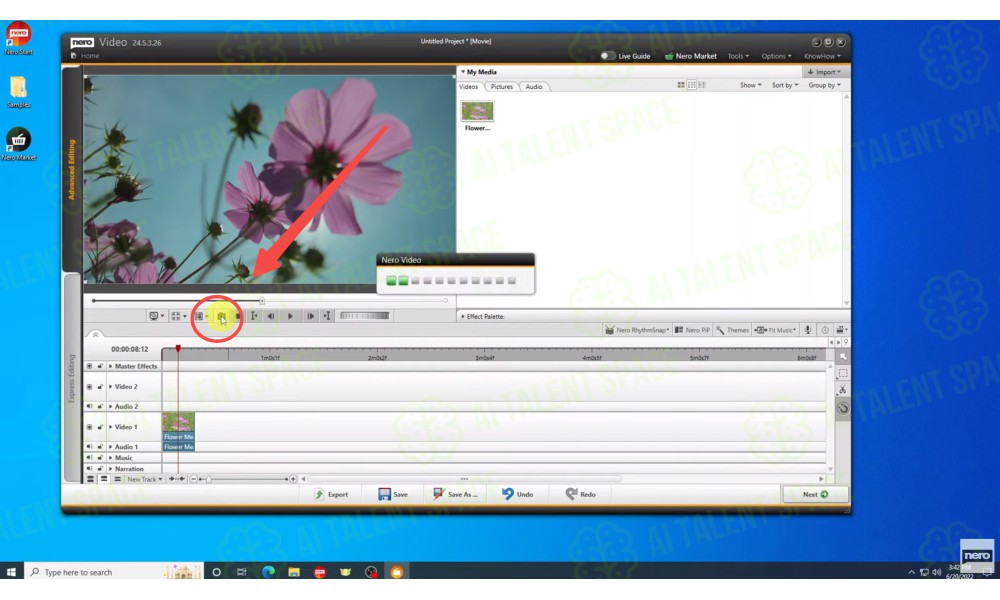This screenshot has width=1000, height=600.
Task: Click the snapshot capture icon in preview toolbar
Action: point(221,316)
